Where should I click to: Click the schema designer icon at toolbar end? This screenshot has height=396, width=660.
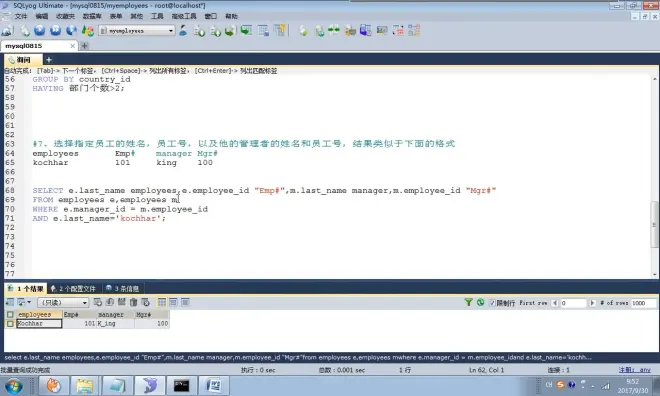414,30
